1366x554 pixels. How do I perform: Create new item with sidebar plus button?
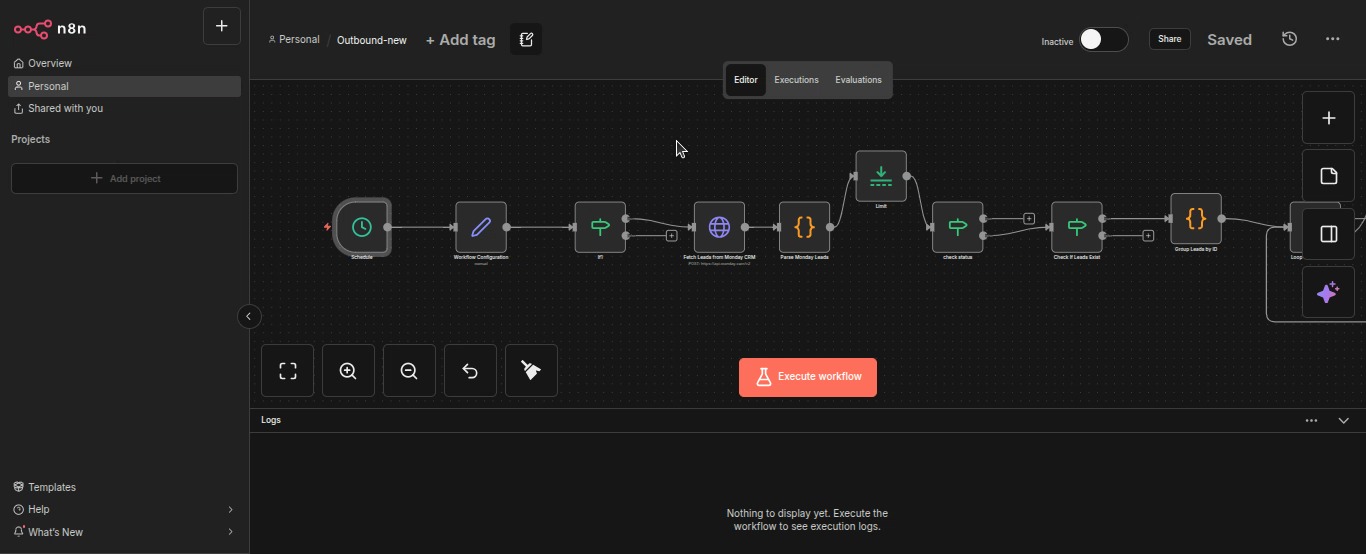[x=222, y=26]
